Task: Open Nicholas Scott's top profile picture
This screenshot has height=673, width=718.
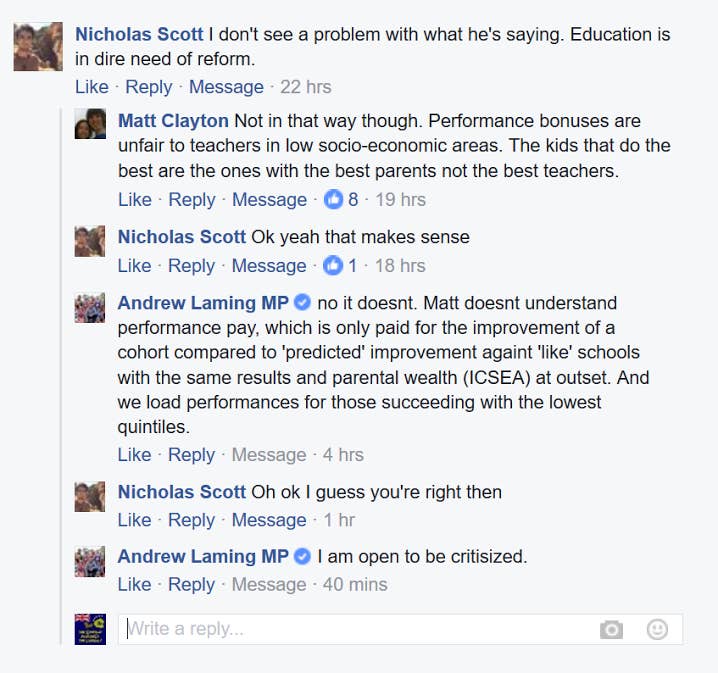Action: coord(38,47)
